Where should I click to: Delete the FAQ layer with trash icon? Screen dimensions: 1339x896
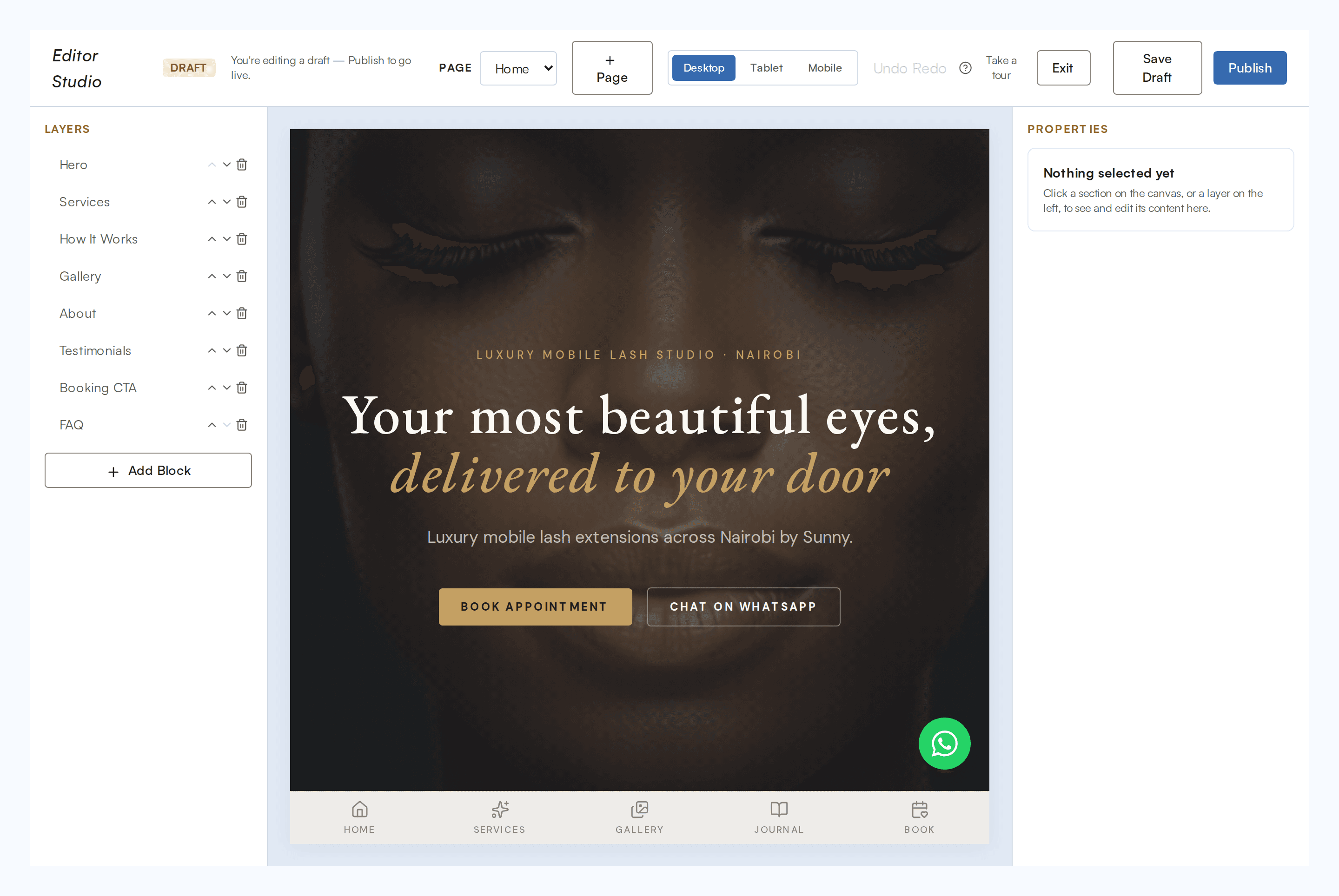[242, 425]
